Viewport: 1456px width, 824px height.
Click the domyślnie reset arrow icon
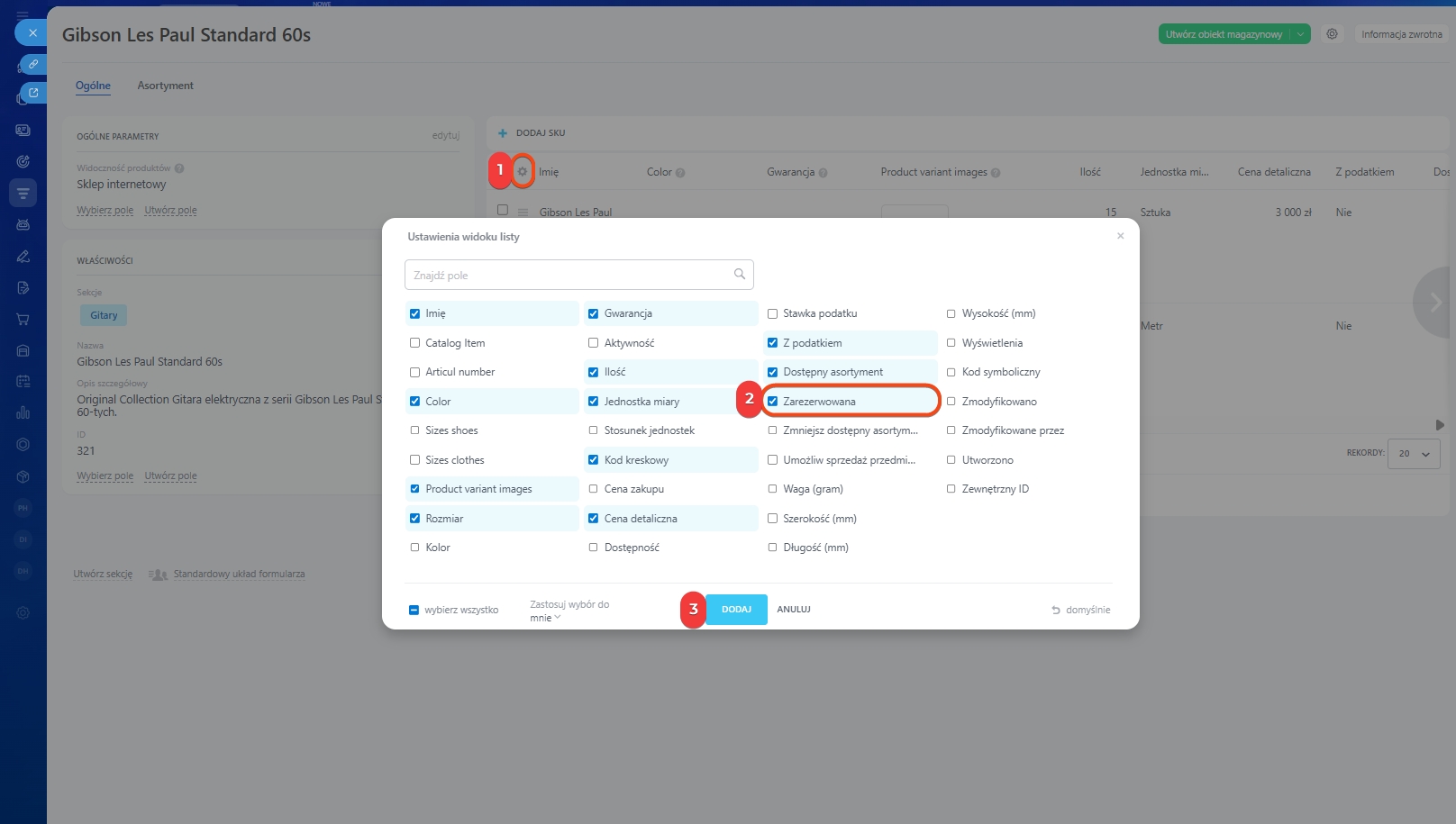pyautogui.click(x=1056, y=610)
